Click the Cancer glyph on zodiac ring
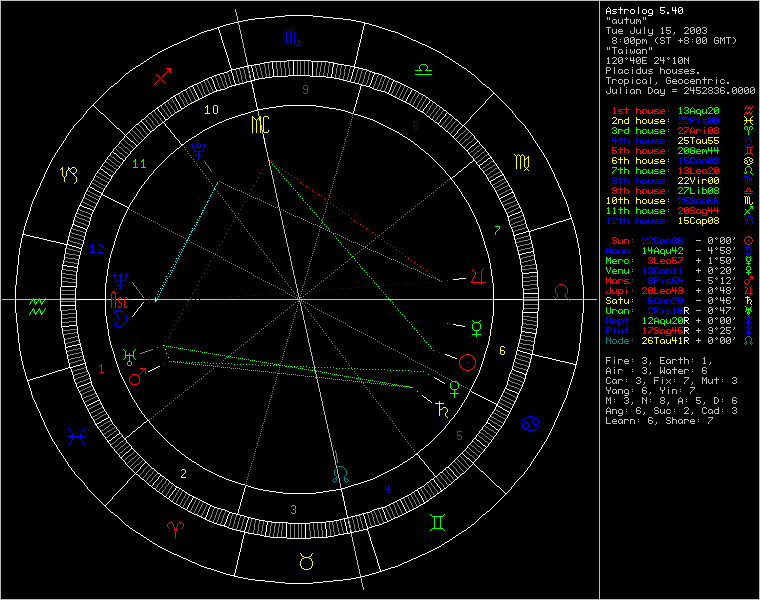760x600 pixels. (x=531, y=424)
